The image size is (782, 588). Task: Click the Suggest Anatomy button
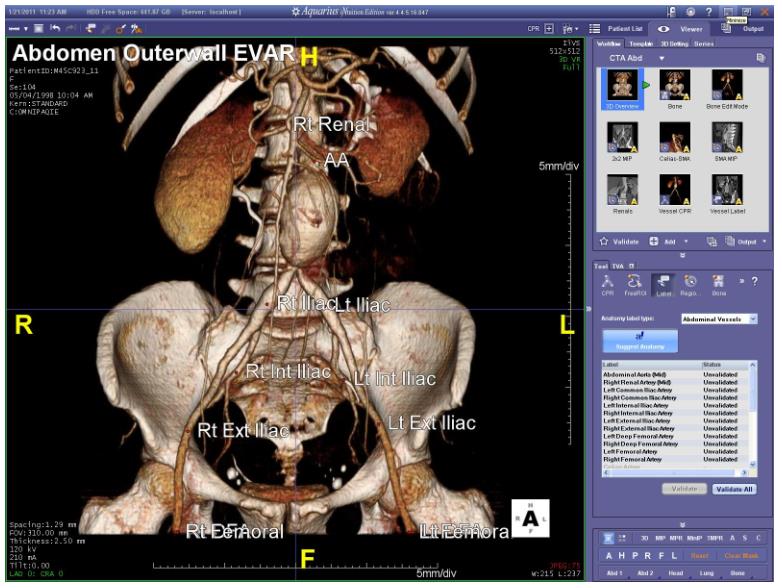click(x=641, y=341)
